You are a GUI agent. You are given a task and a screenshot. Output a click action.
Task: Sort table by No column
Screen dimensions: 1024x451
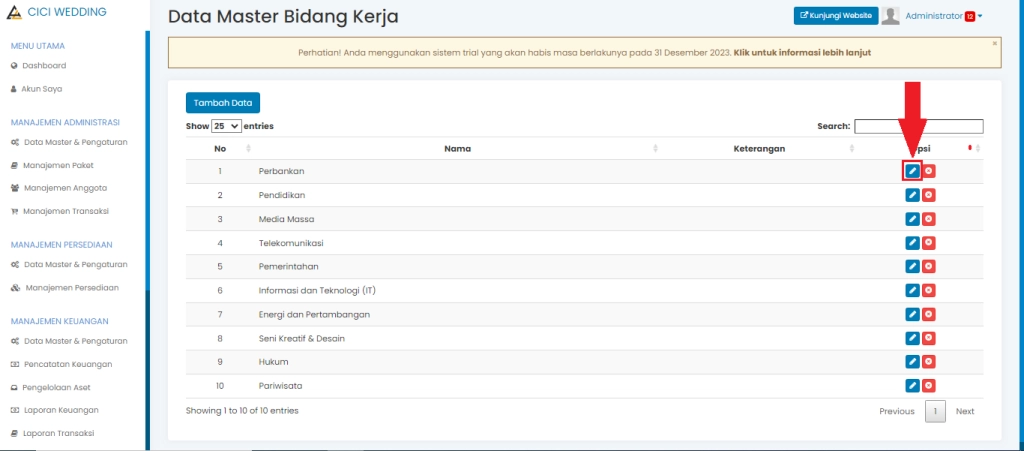(220, 149)
